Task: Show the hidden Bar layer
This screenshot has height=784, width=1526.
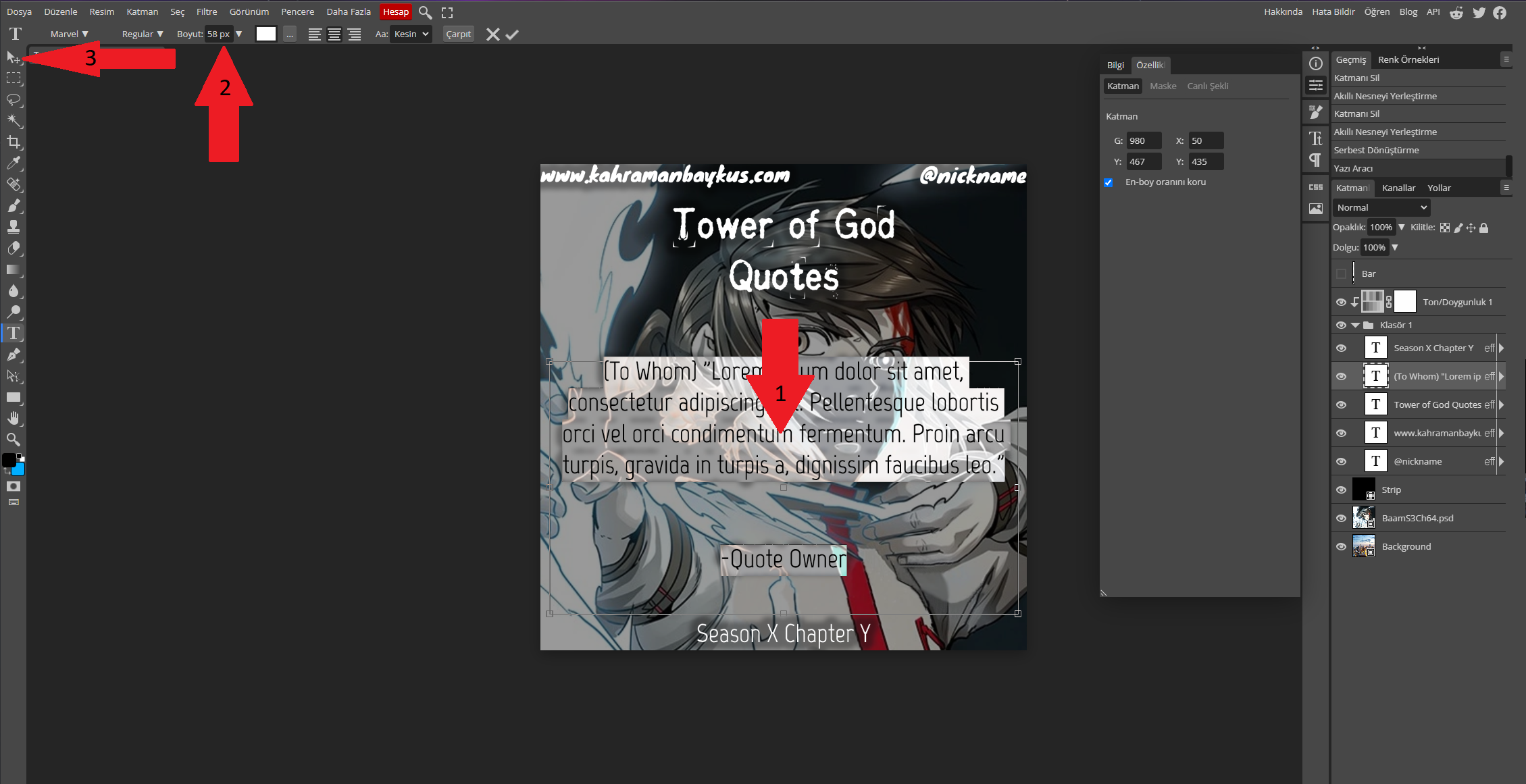Action: coord(1342,273)
